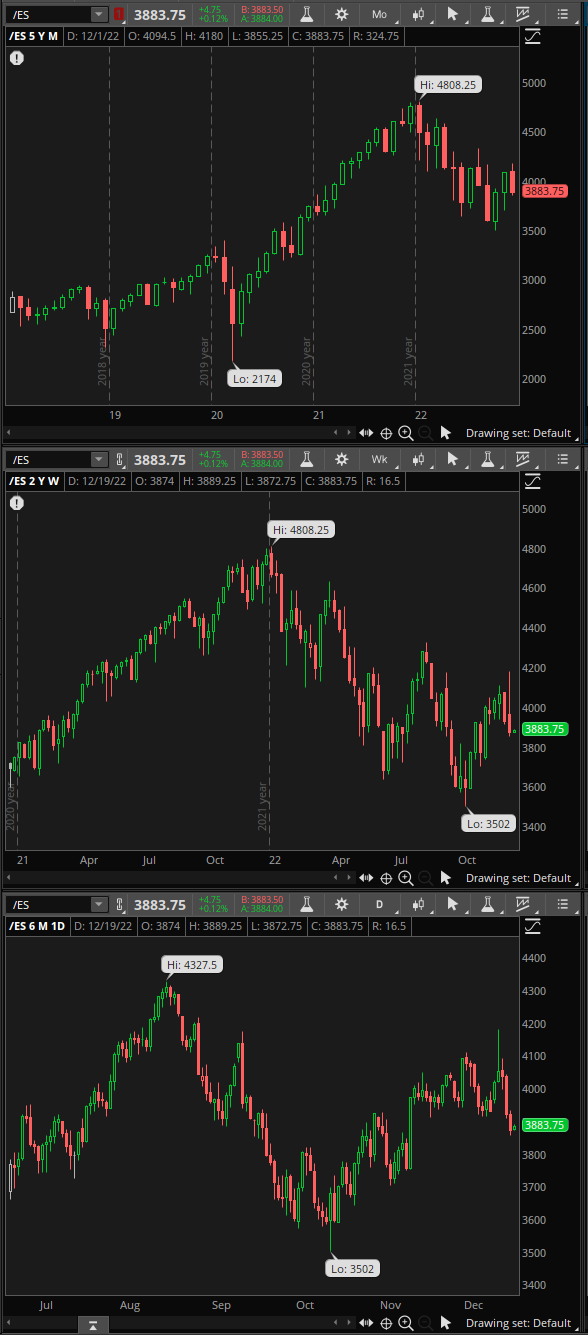Image resolution: width=588 pixels, height=1335 pixels.
Task: Click chain link icon in weekly chart header
Action: [x=119, y=459]
